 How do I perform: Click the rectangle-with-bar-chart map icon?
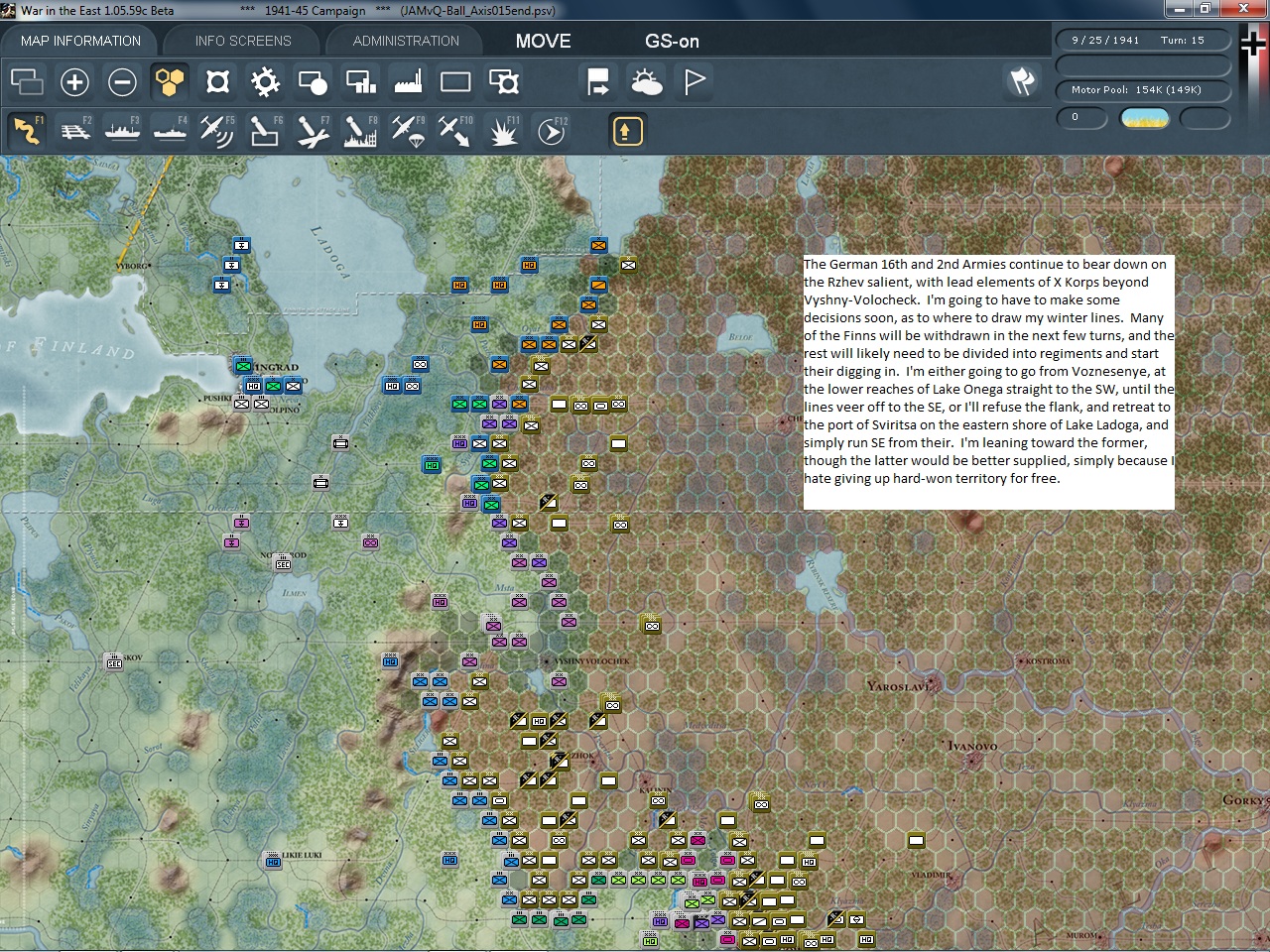coord(360,81)
